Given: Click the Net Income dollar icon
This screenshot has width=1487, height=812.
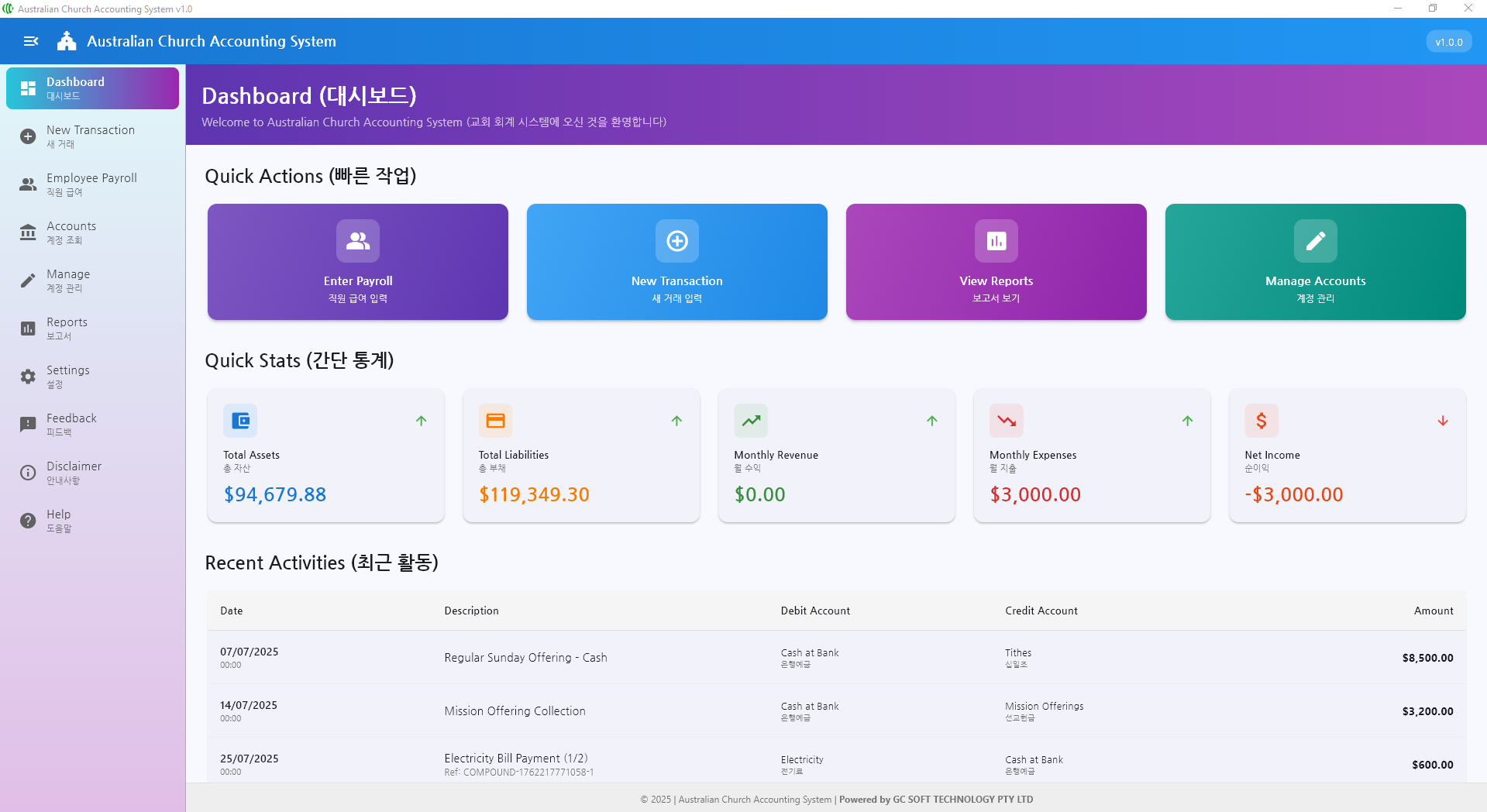Looking at the screenshot, I should 1262,421.
